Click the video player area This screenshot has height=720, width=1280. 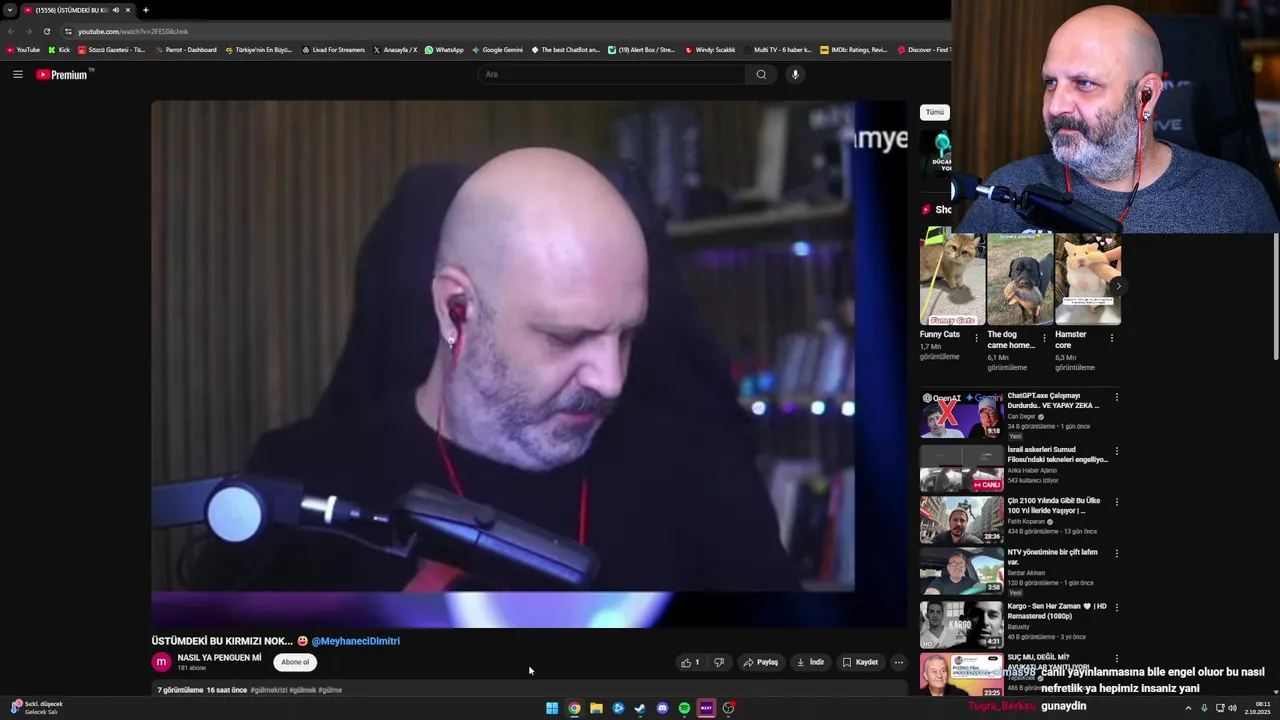529,364
